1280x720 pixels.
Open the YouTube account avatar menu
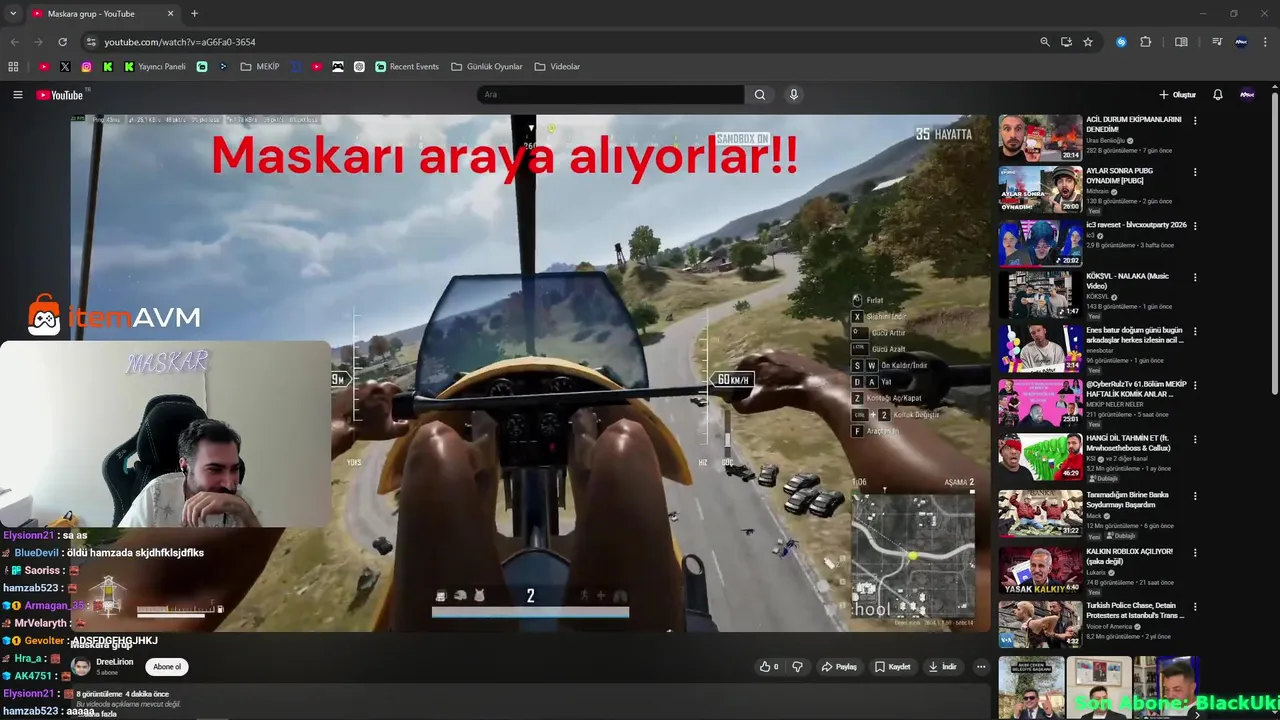[x=1247, y=95]
